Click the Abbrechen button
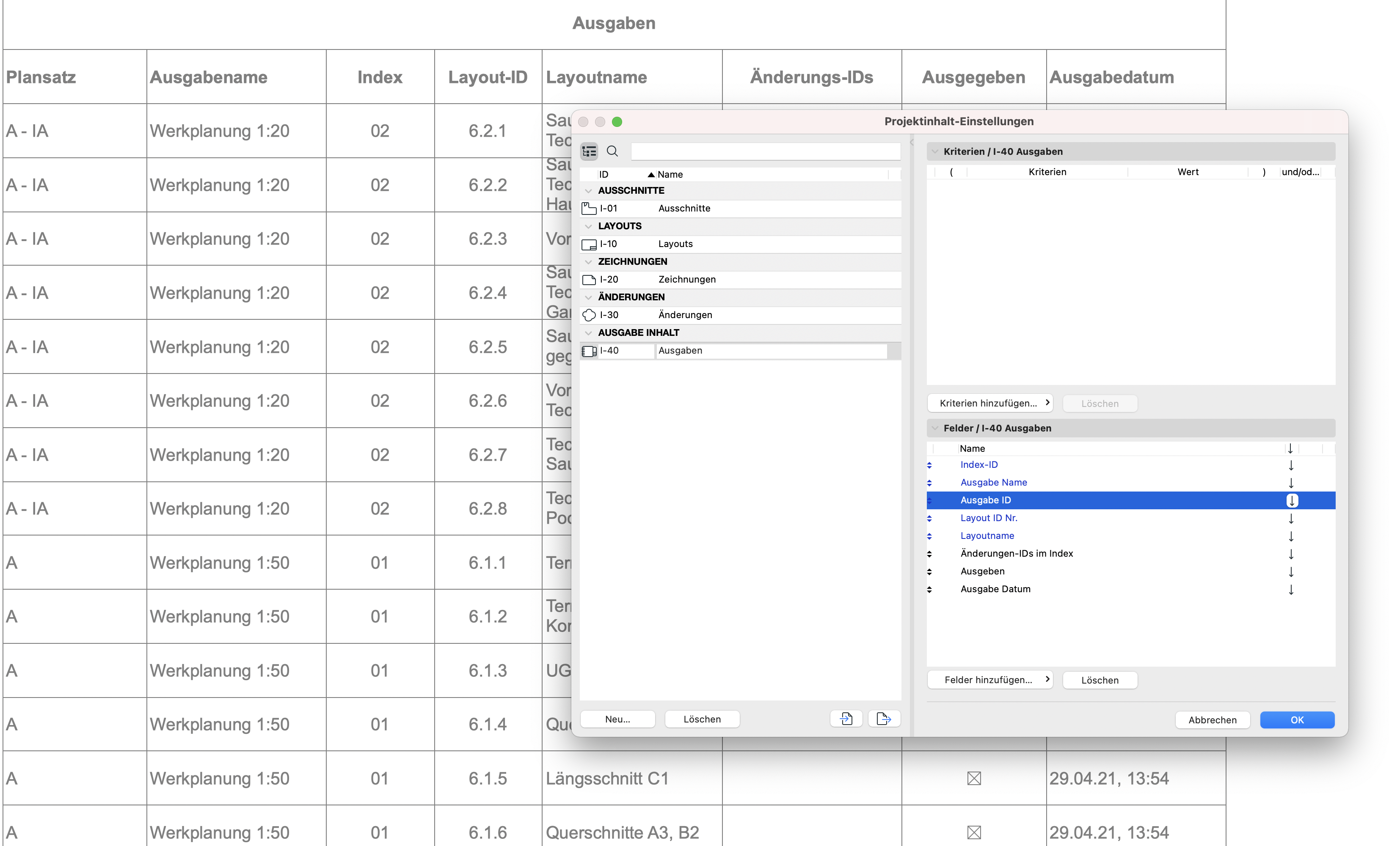Screen dimensions: 1400x846 1213,720
